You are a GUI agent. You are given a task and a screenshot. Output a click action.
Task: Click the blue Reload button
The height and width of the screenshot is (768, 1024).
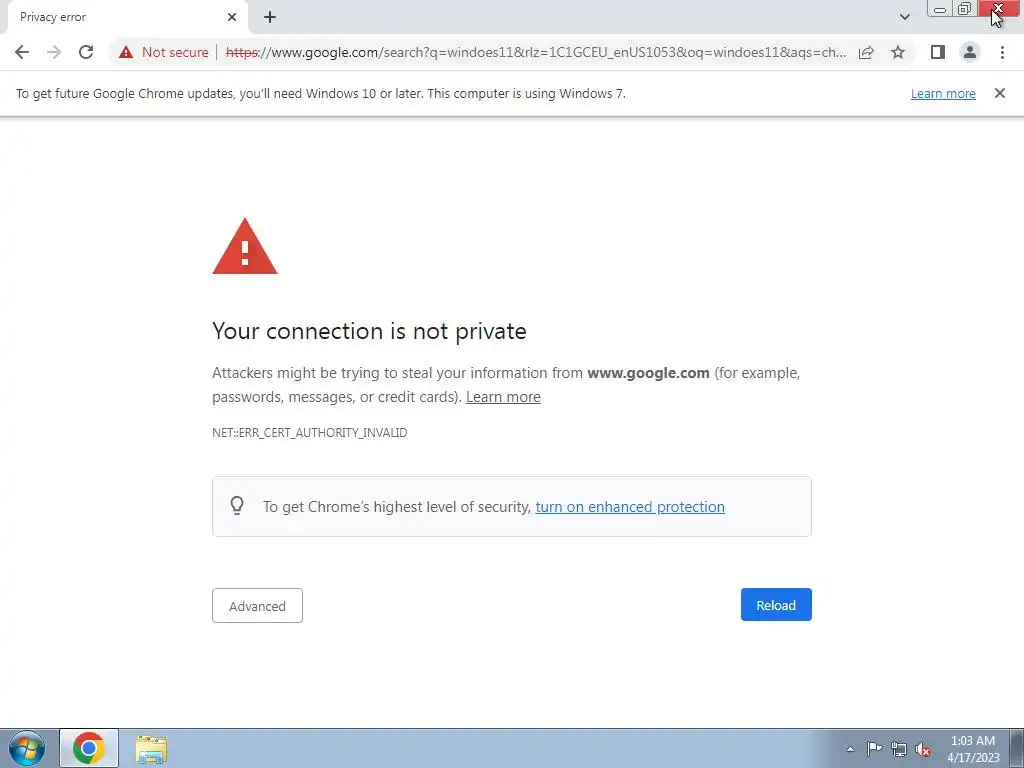tap(776, 605)
